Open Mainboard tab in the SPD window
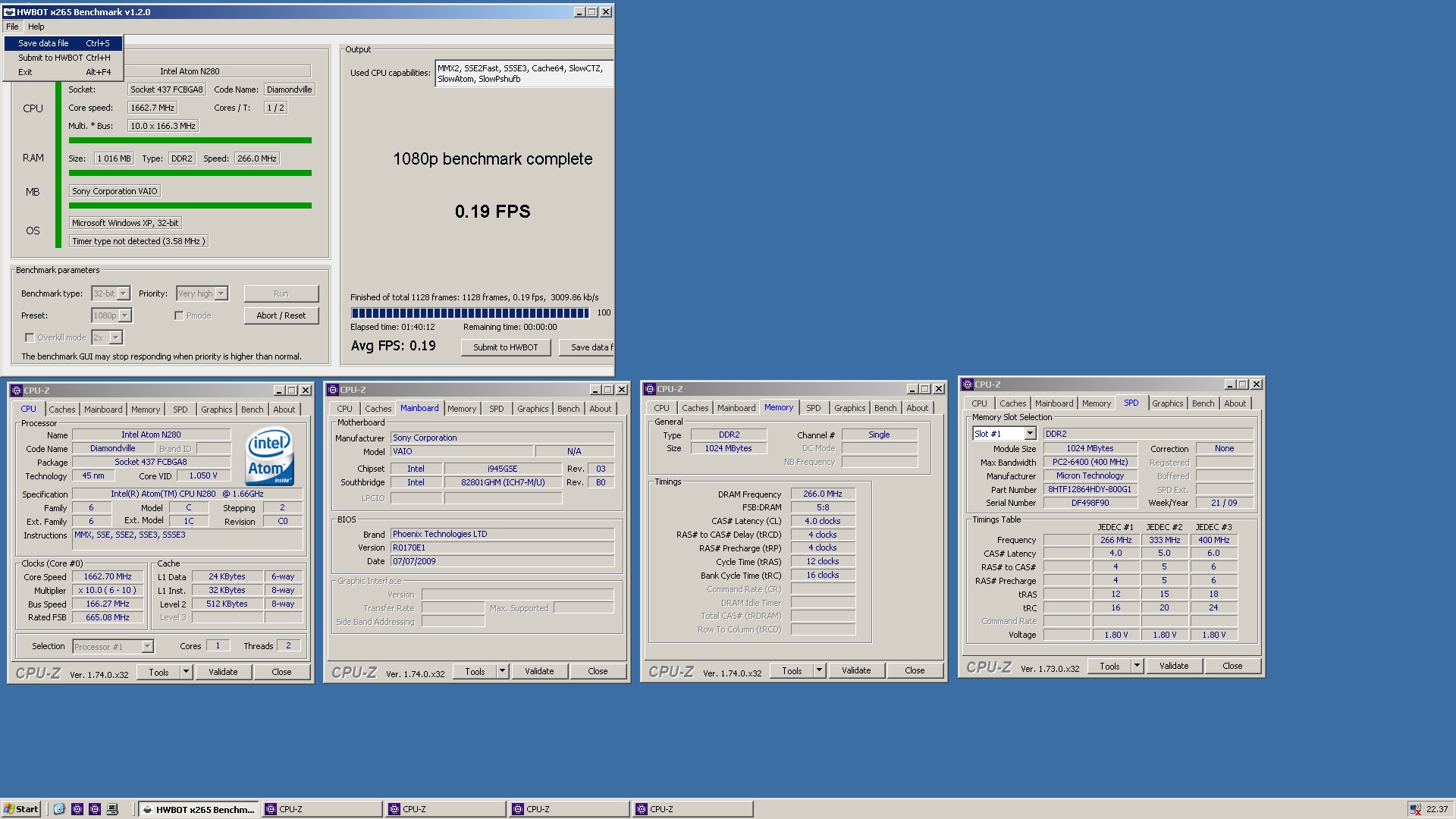The width and height of the screenshot is (1456, 819). (1054, 403)
